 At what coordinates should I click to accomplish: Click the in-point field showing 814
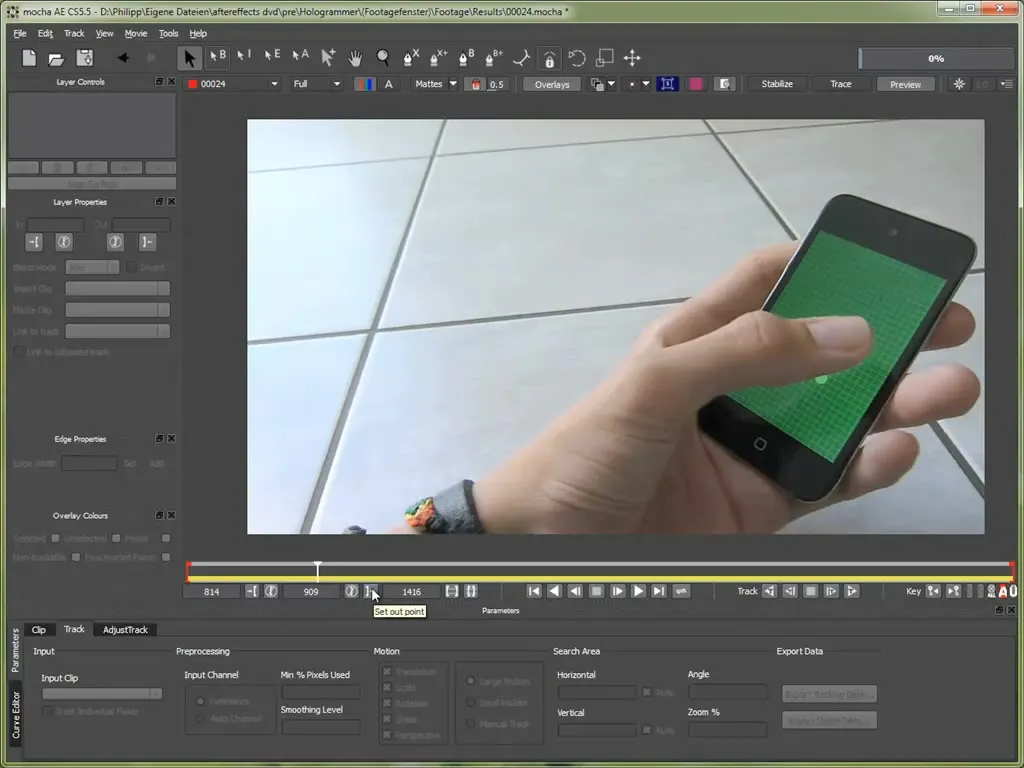click(x=212, y=592)
